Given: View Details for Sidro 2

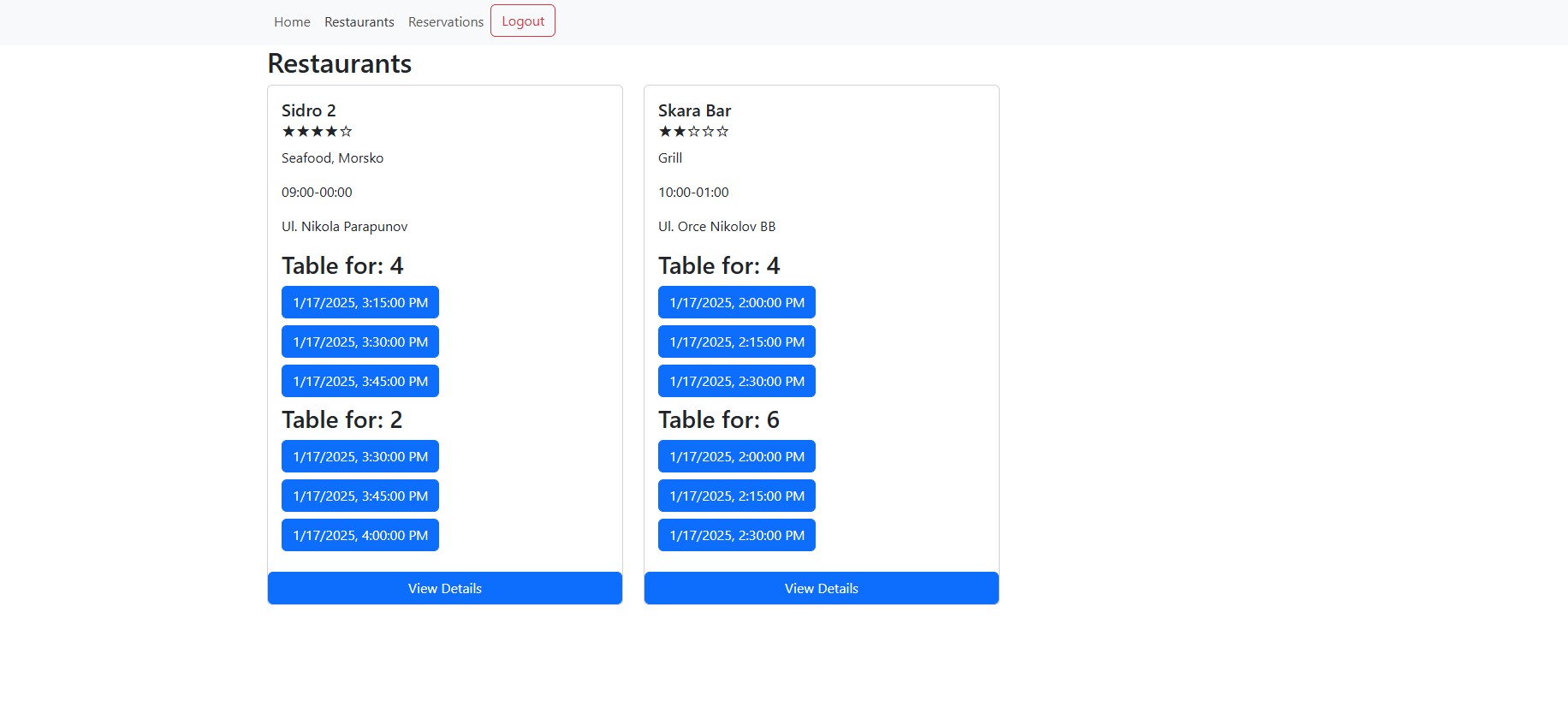Looking at the screenshot, I should point(445,589).
